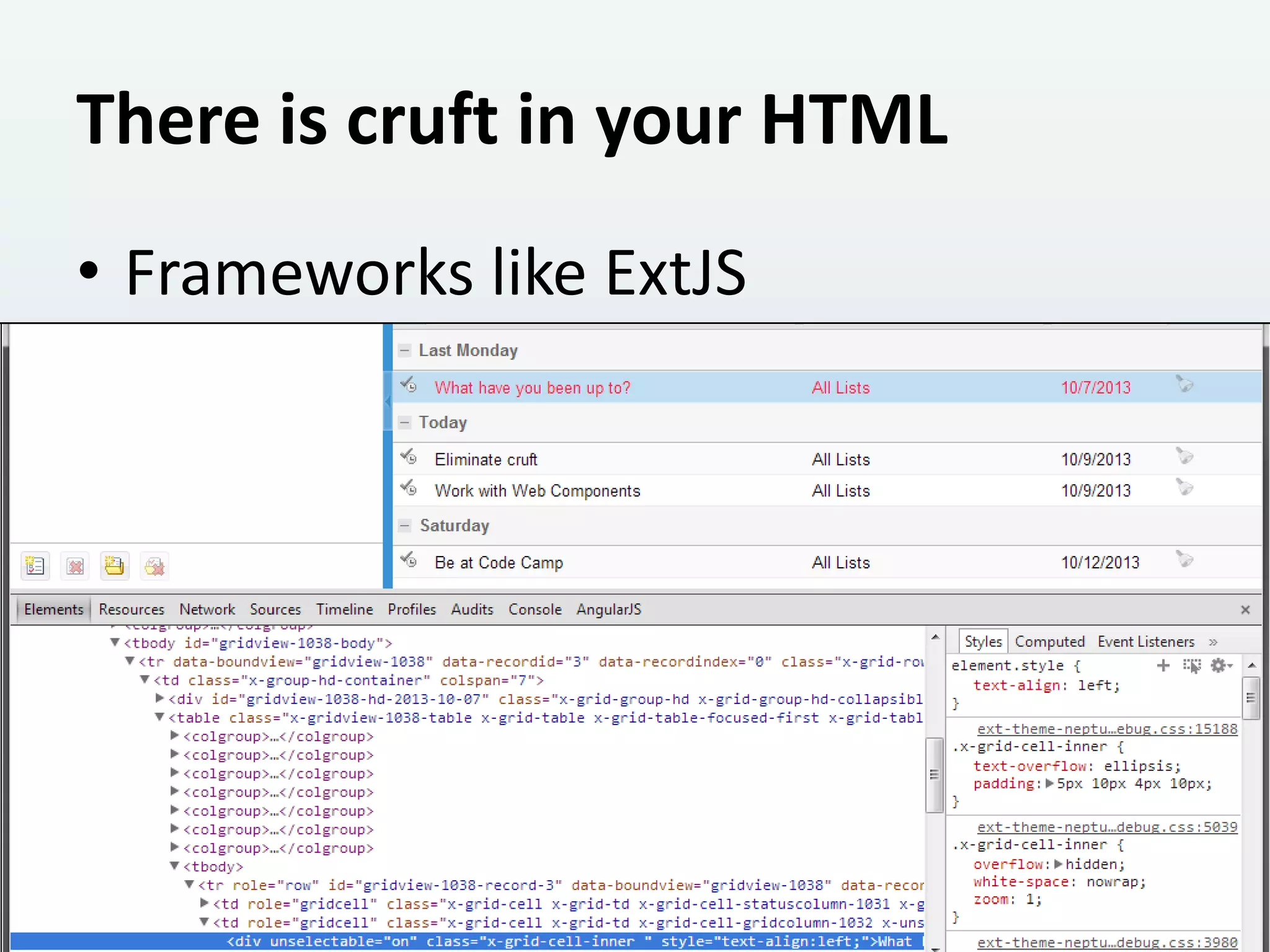
Task: Open the AngularJS tab
Action: [608, 609]
